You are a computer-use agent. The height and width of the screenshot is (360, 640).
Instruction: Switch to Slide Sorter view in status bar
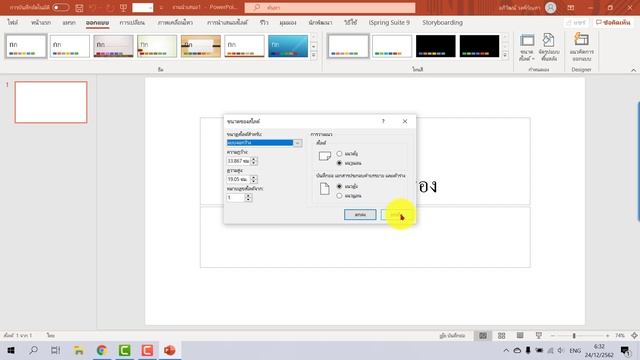coord(501,336)
